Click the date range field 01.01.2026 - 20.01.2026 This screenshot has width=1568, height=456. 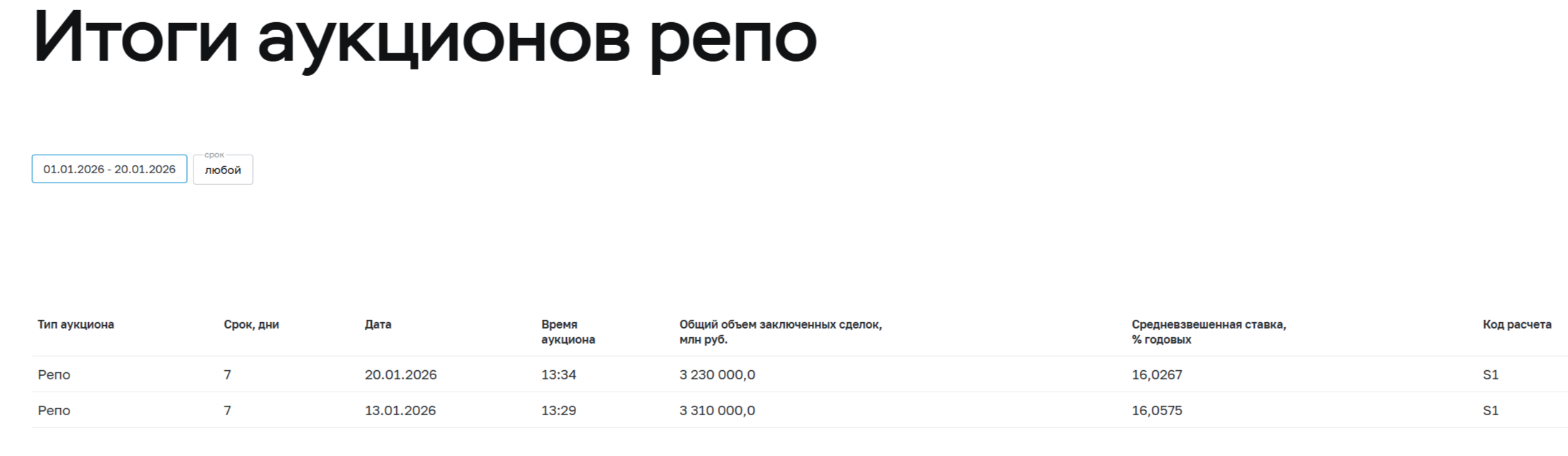tap(109, 170)
